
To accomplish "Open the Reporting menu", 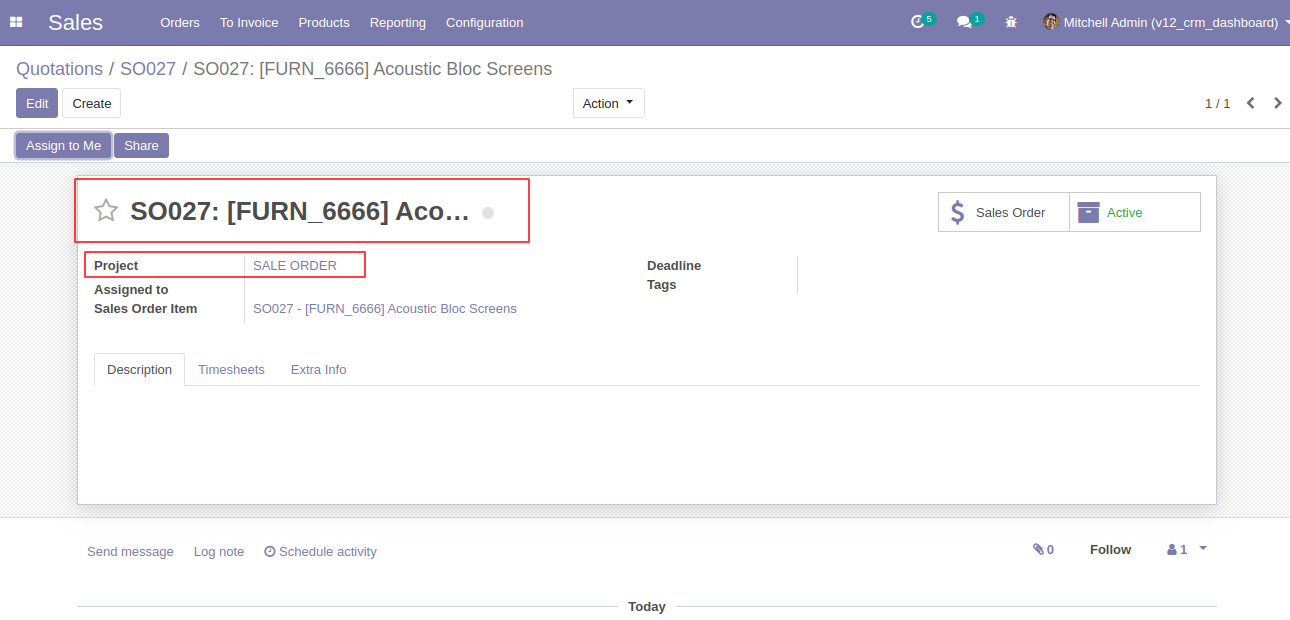I will (x=398, y=22).
